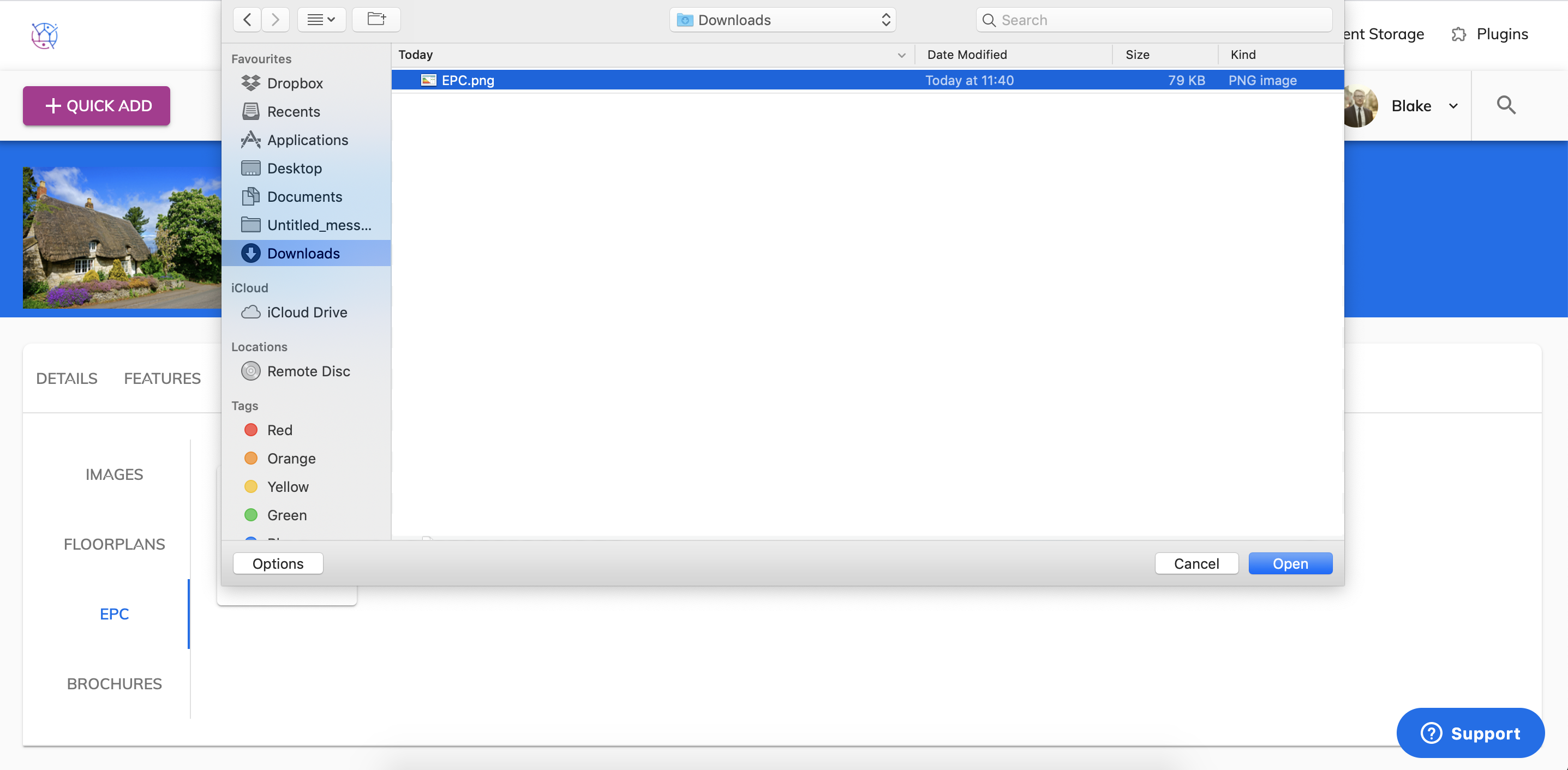Screen dimensions: 1568x770
Task: Click the Cancel button in the dialog
Action: click(x=1196, y=563)
